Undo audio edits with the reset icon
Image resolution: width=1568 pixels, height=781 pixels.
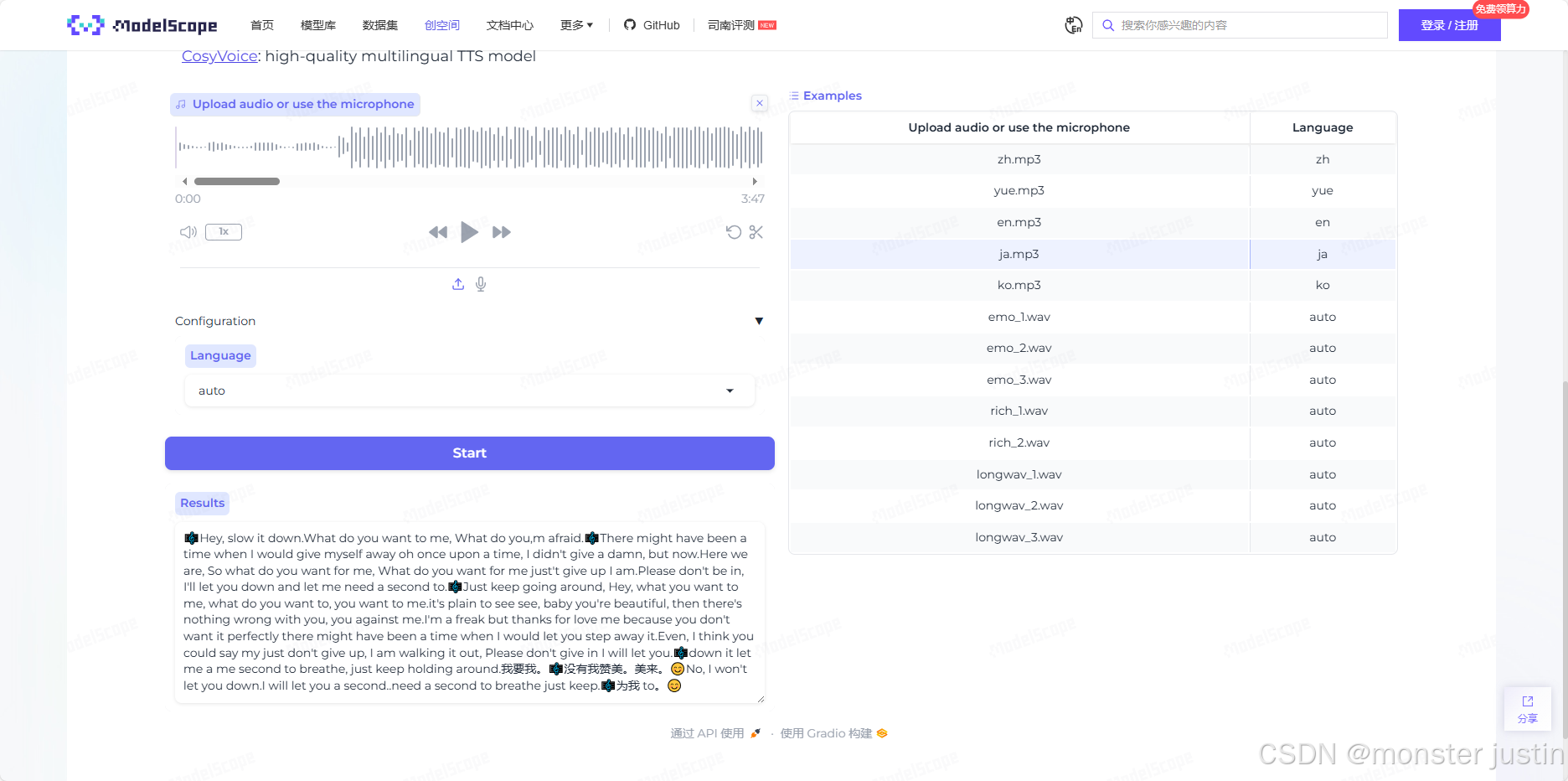pyautogui.click(x=735, y=232)
